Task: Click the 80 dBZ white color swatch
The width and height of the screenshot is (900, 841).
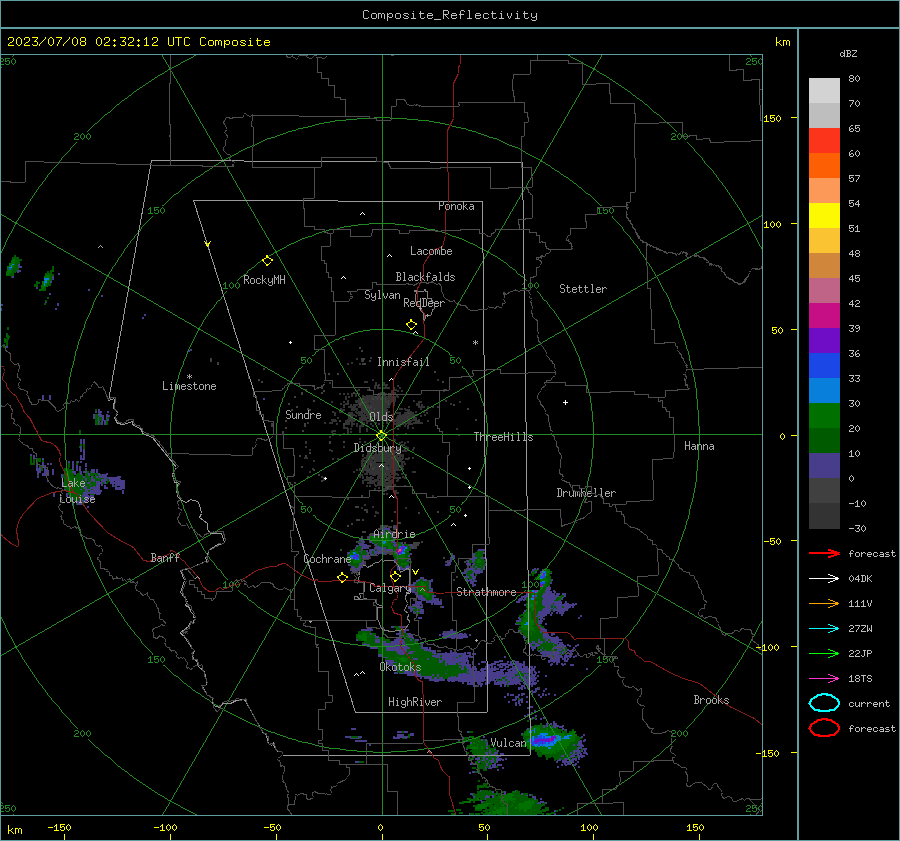Action: pyautogui.click(x=824, y=90)
